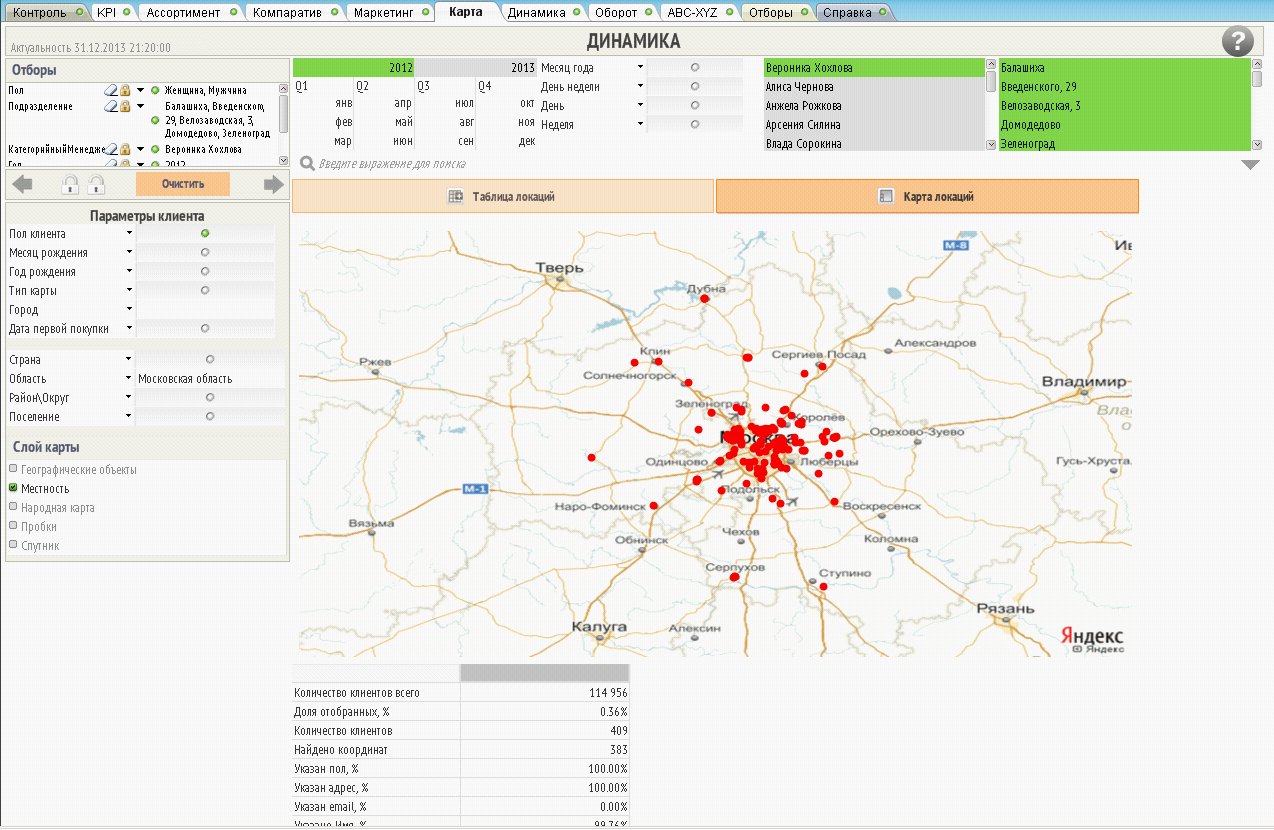Click the red client marker near Ступино
Image resolution: width=1274 pixels, height=830 pixels.
point(823,586)
